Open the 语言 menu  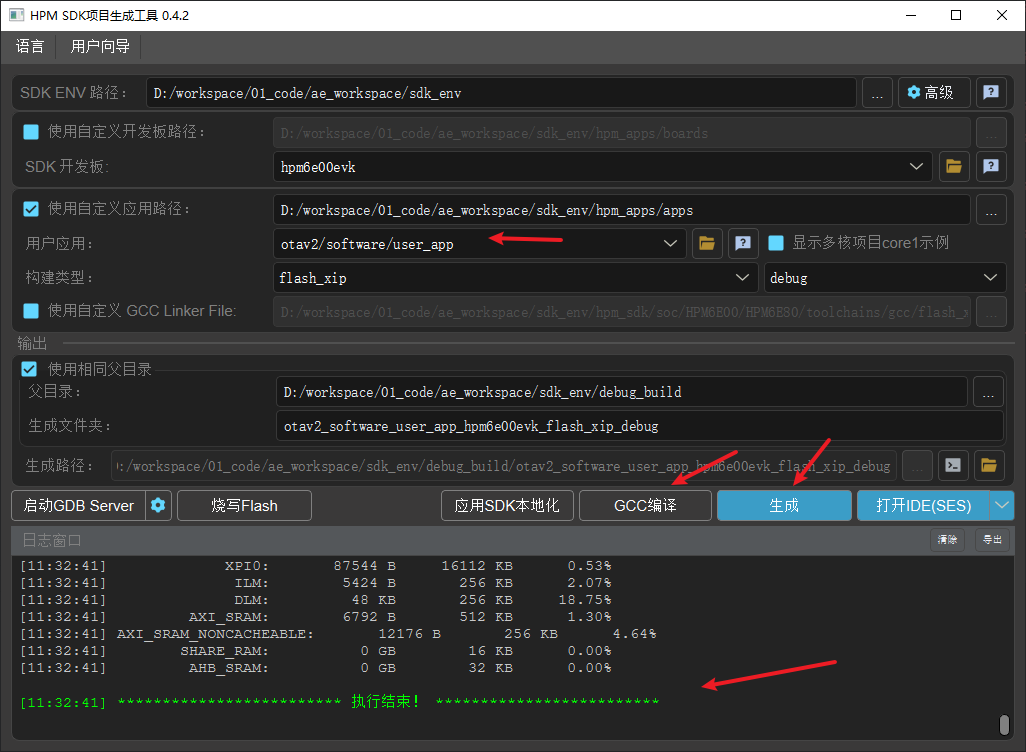tap(30, 46)
